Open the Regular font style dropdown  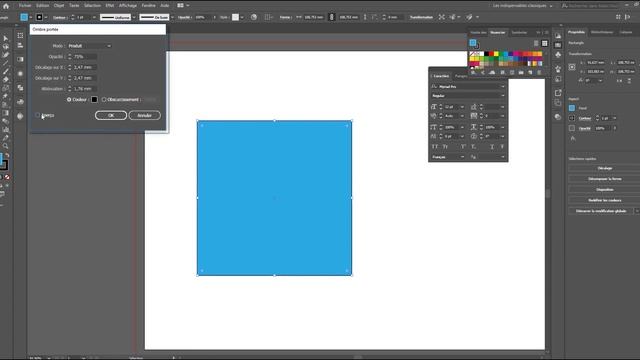coord(468,96)
